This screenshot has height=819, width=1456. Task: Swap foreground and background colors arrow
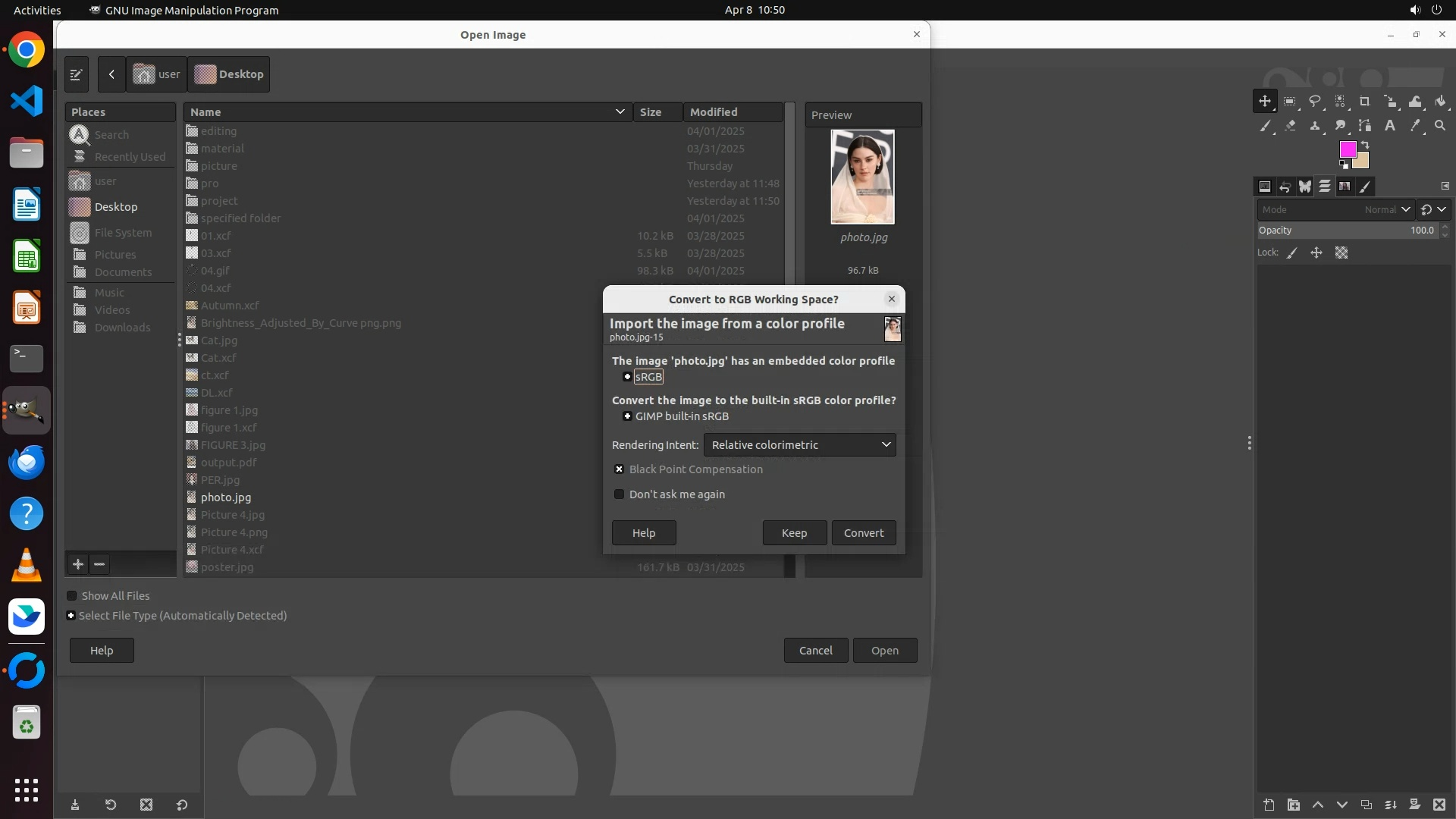1365,144
